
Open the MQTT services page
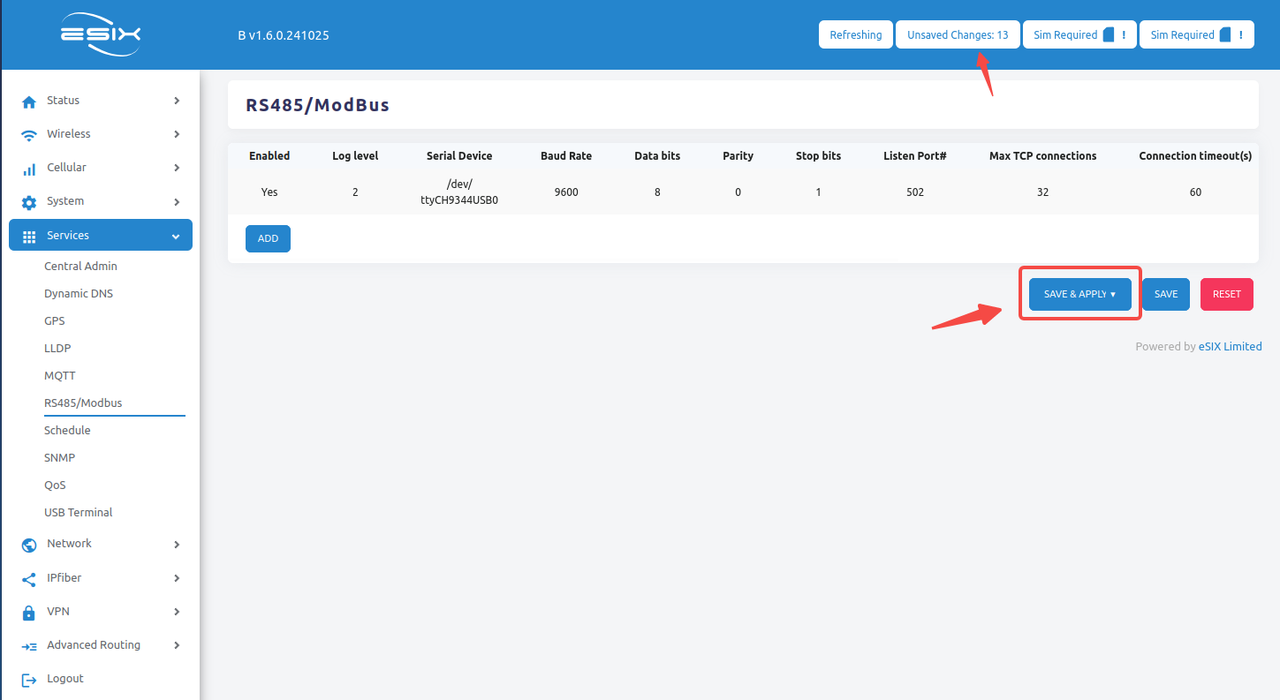tap(60, 376)
